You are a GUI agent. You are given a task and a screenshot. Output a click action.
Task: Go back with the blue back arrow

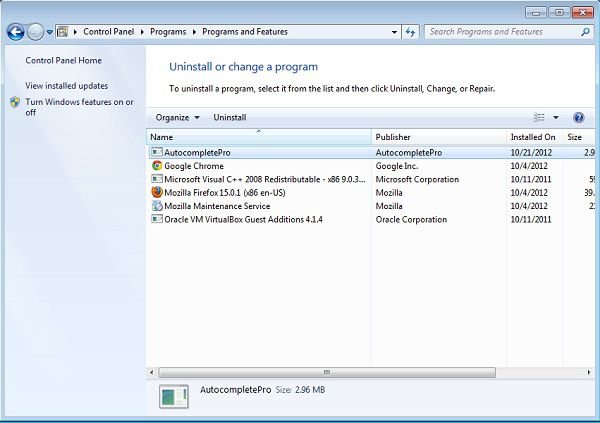tap(16, 32)
